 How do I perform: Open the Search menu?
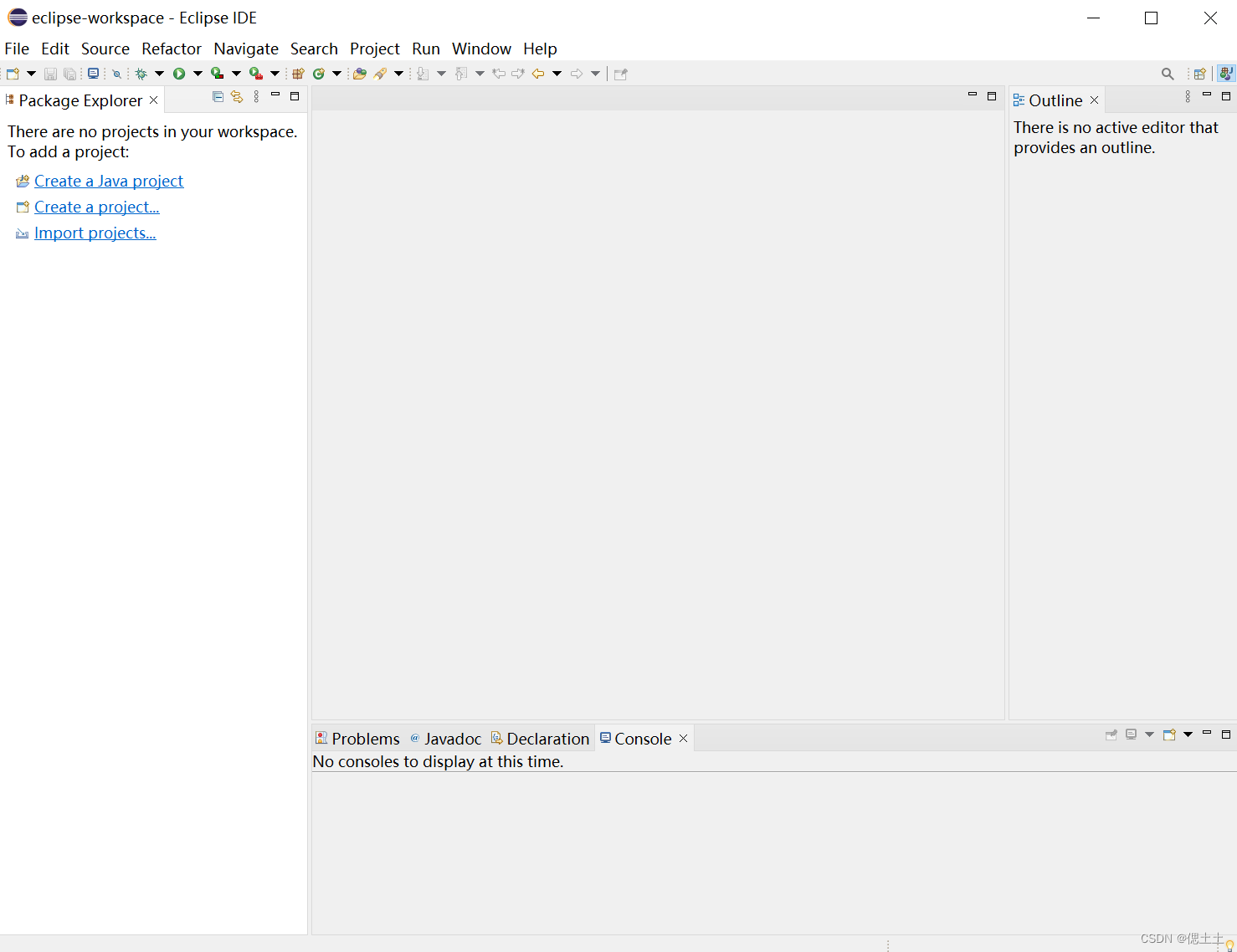314,49
